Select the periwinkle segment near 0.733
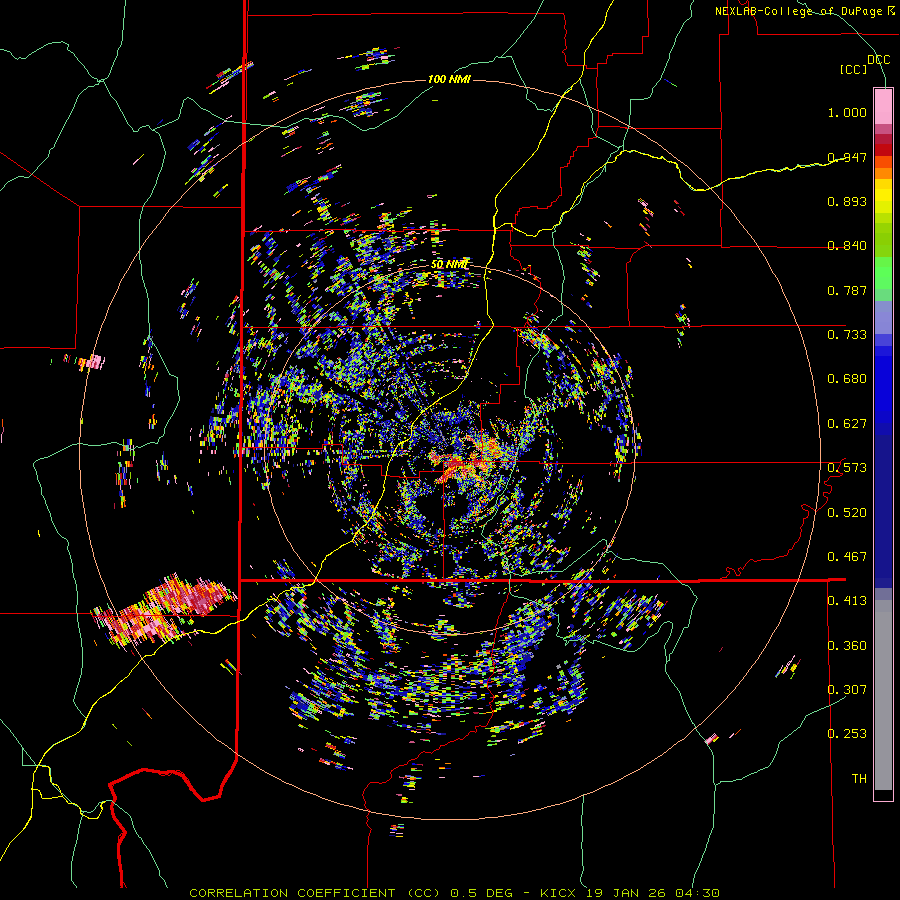The width and height of the screenshot is (900, 900). pos(883,318)
